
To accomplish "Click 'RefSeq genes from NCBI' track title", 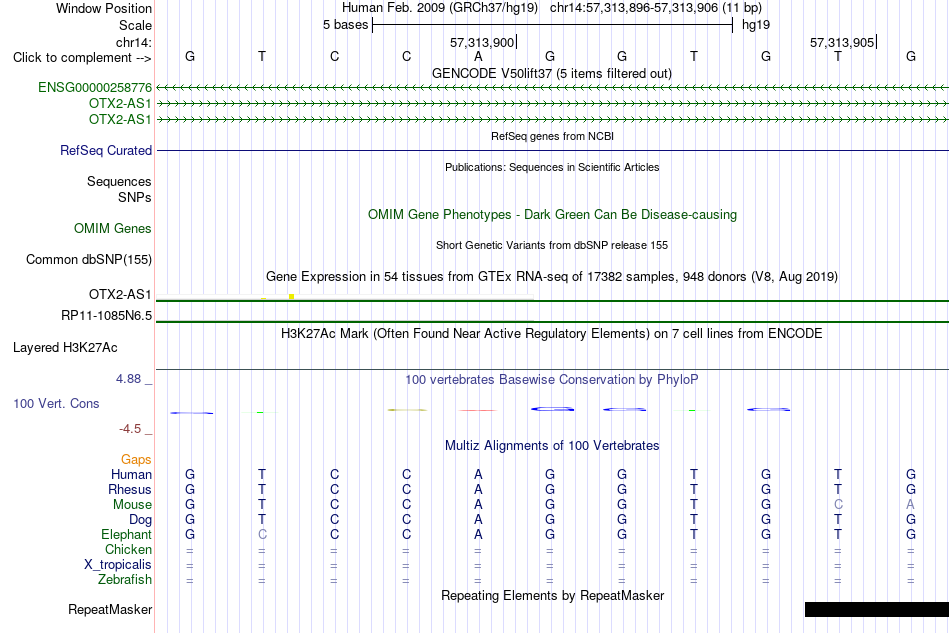I will pos(552,136).
